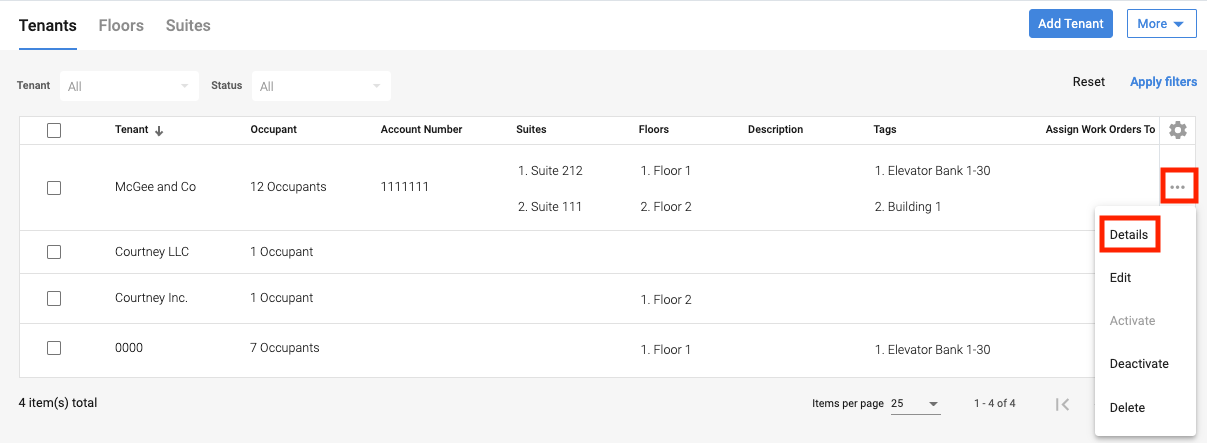The image size is (1207, 443).
Task: Switch to the Tenants tab
Action: [48, 25]
